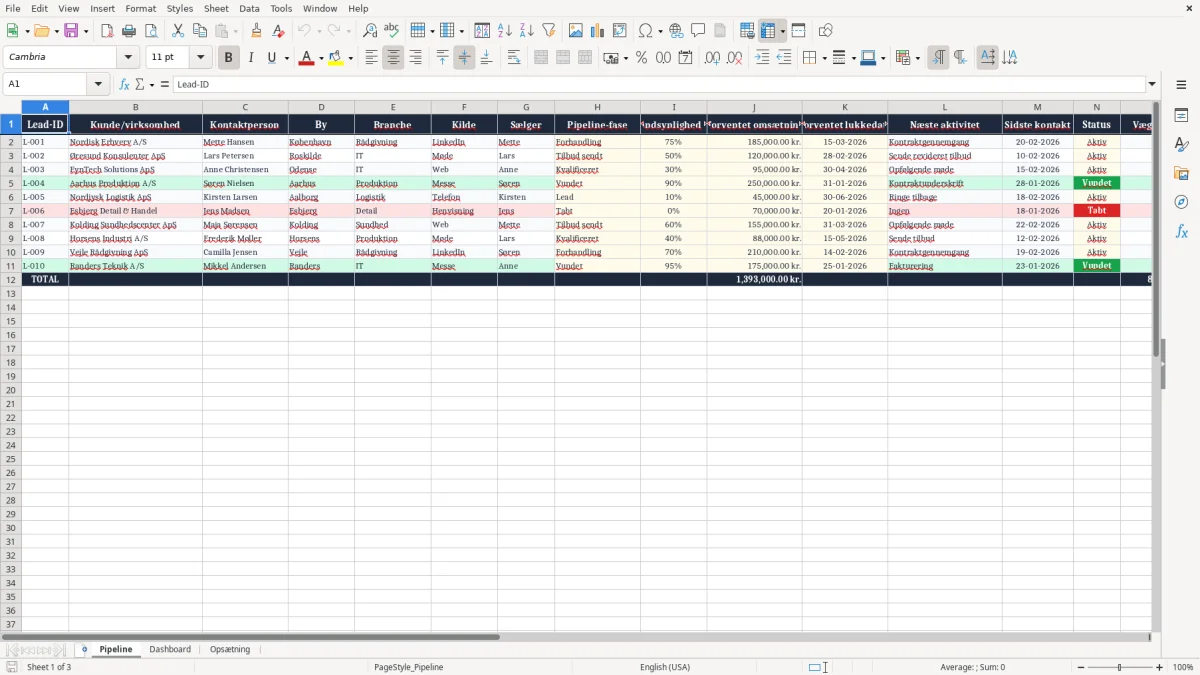
Task: Open Paste options dropdown arrow
Action: pos(235,31)
